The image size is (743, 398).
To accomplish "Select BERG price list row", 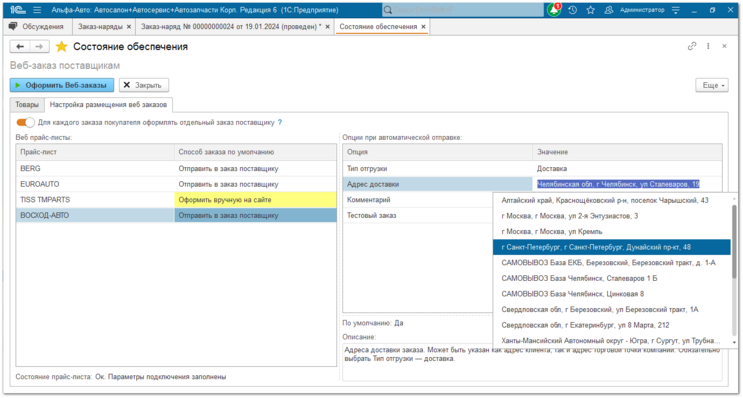I will pos(176,169).
